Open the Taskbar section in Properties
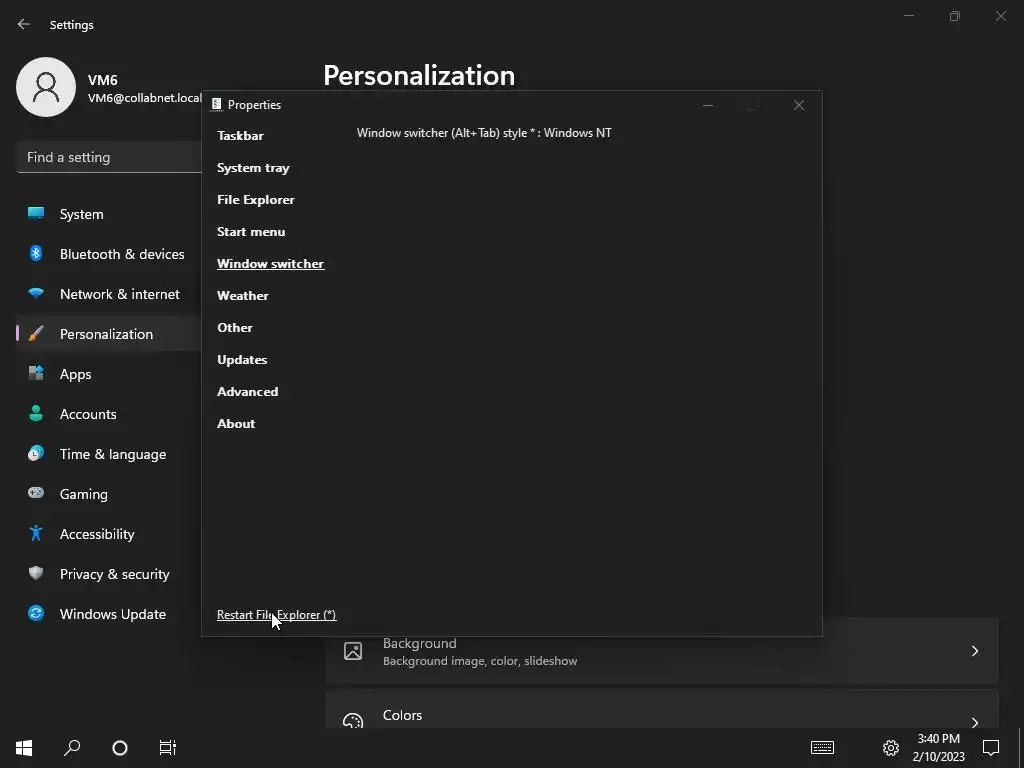 (240, 136)
